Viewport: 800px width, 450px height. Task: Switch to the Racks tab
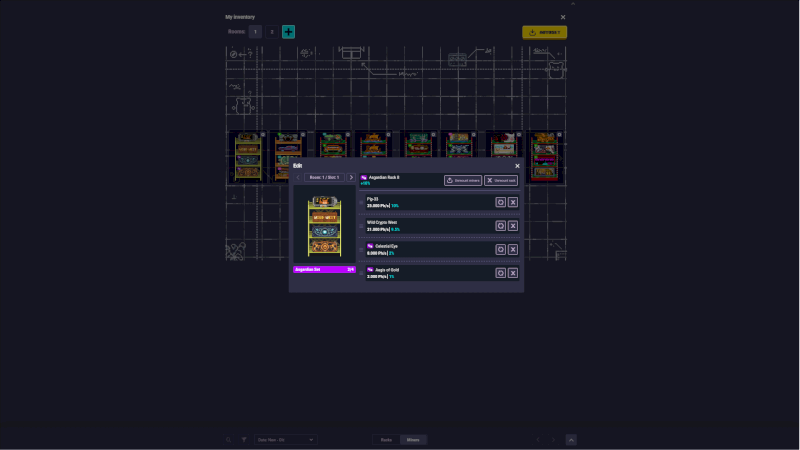click(385, 439)
